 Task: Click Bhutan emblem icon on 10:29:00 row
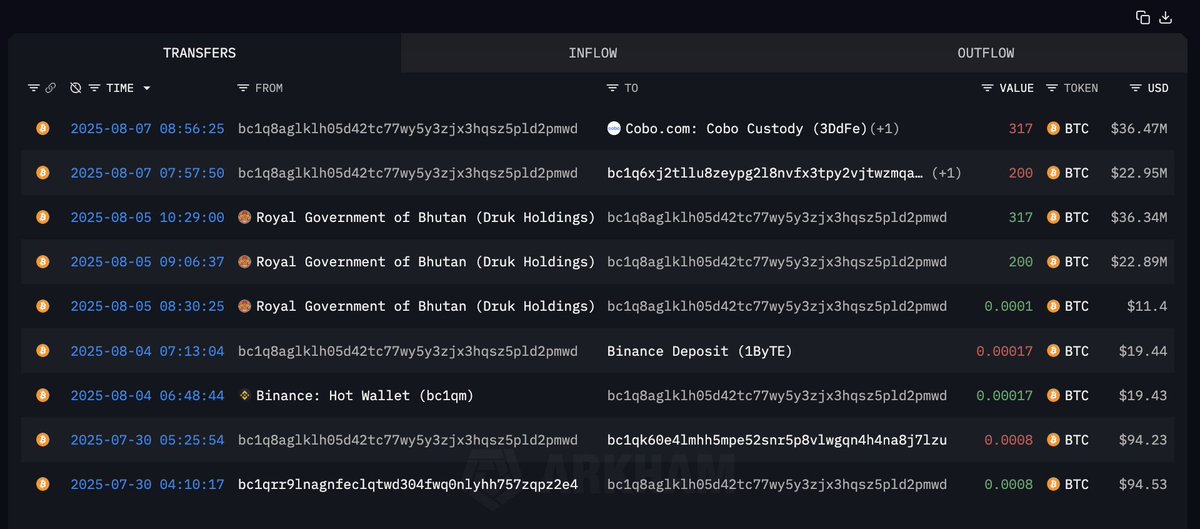(244, 217)
